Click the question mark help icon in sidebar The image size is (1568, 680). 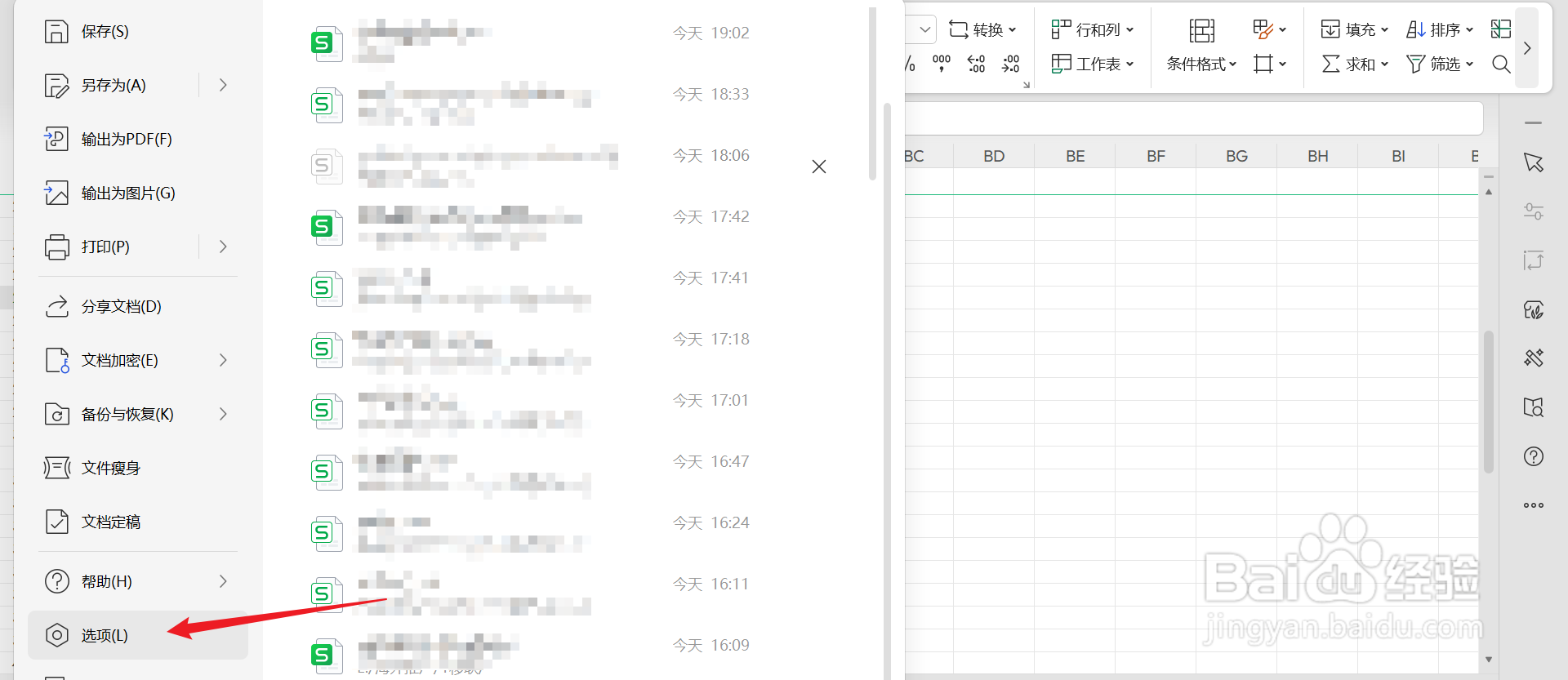click(1534, 456)
